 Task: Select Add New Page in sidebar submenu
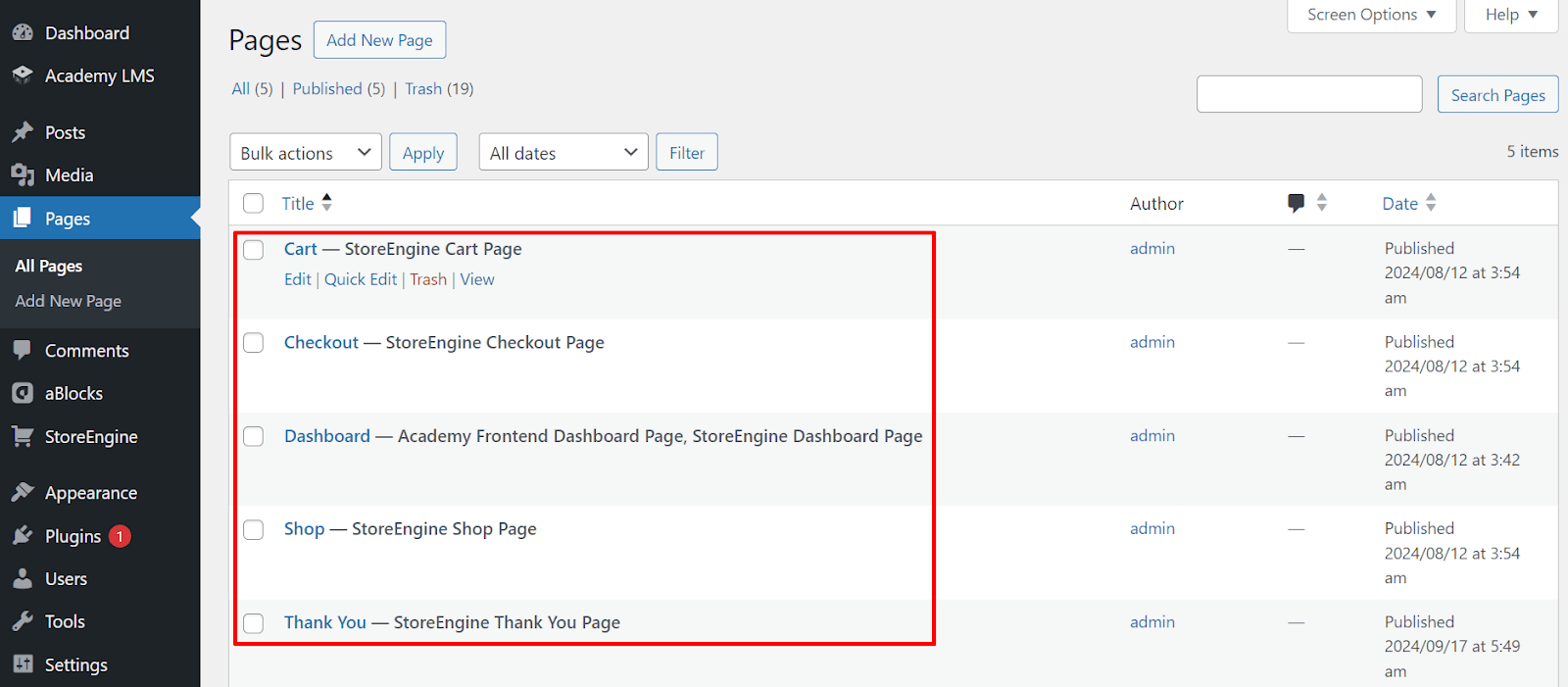[69, 301]
